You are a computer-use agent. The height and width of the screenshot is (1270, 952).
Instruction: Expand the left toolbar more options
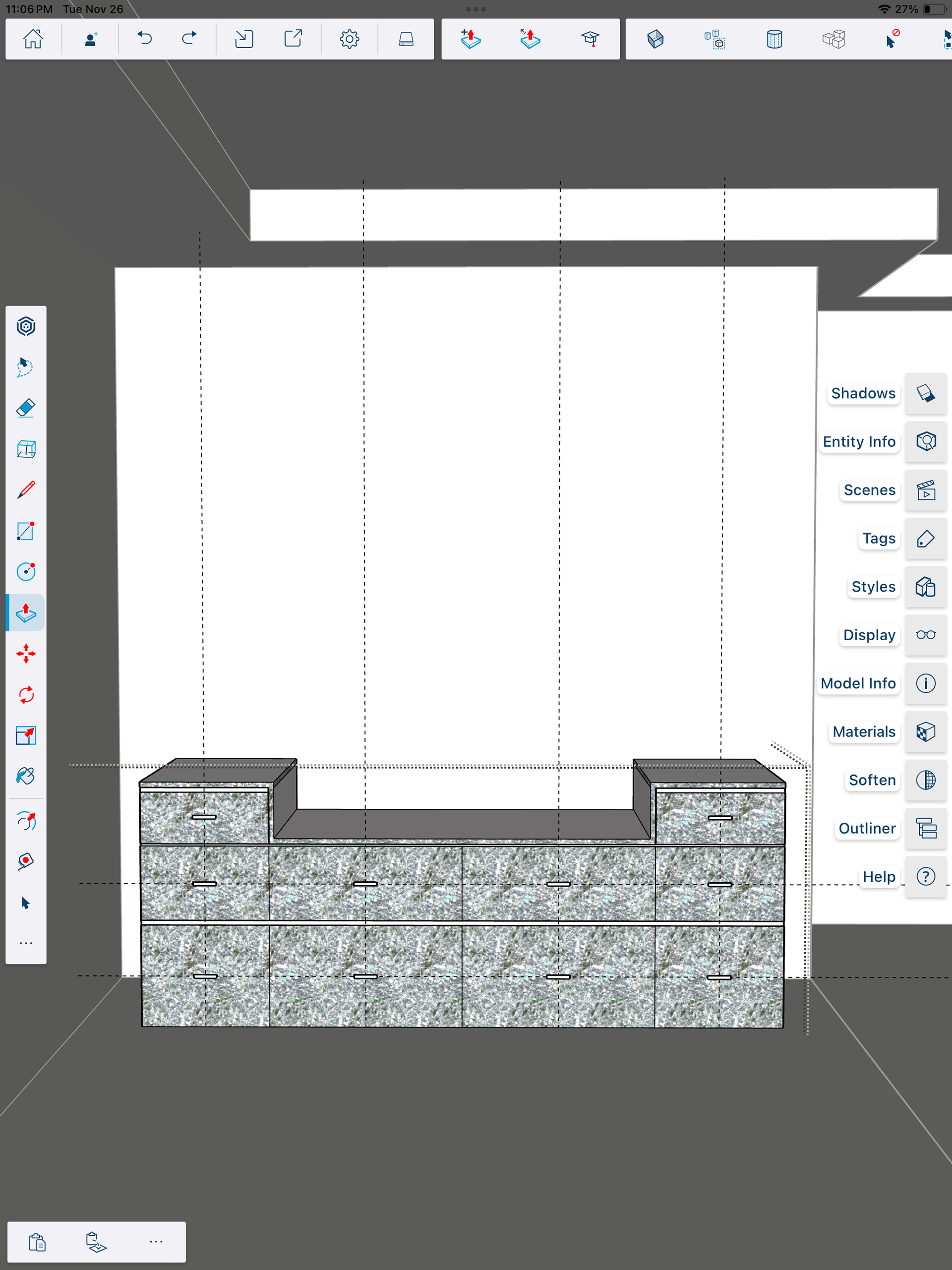26,943
